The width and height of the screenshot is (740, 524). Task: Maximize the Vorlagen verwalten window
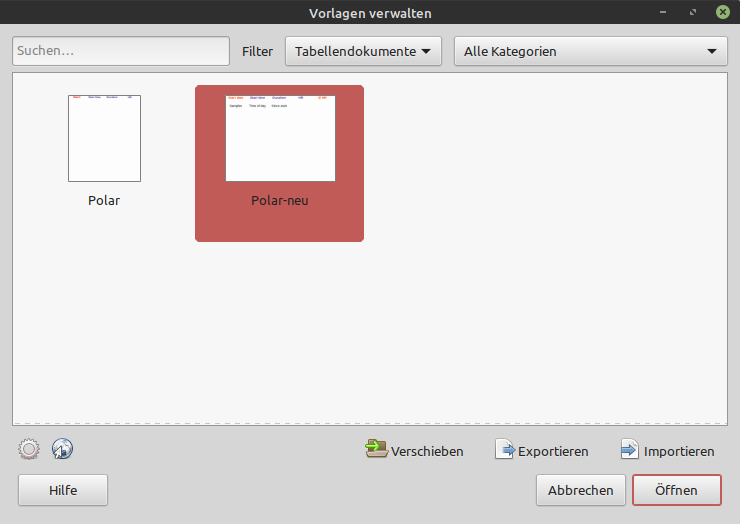(x=693, y=12)
